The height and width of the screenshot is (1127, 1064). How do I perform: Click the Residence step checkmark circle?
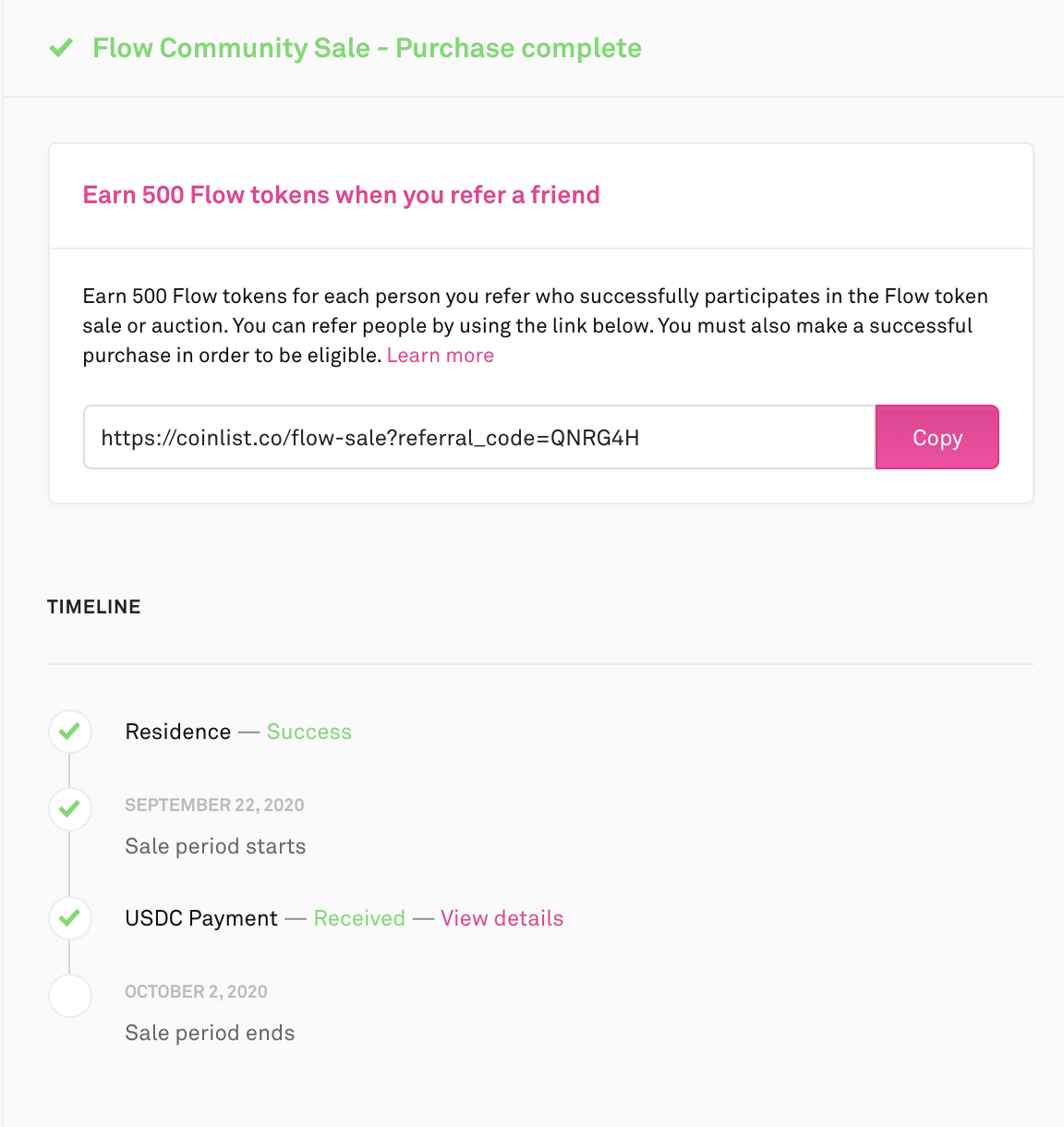[70, 733]
